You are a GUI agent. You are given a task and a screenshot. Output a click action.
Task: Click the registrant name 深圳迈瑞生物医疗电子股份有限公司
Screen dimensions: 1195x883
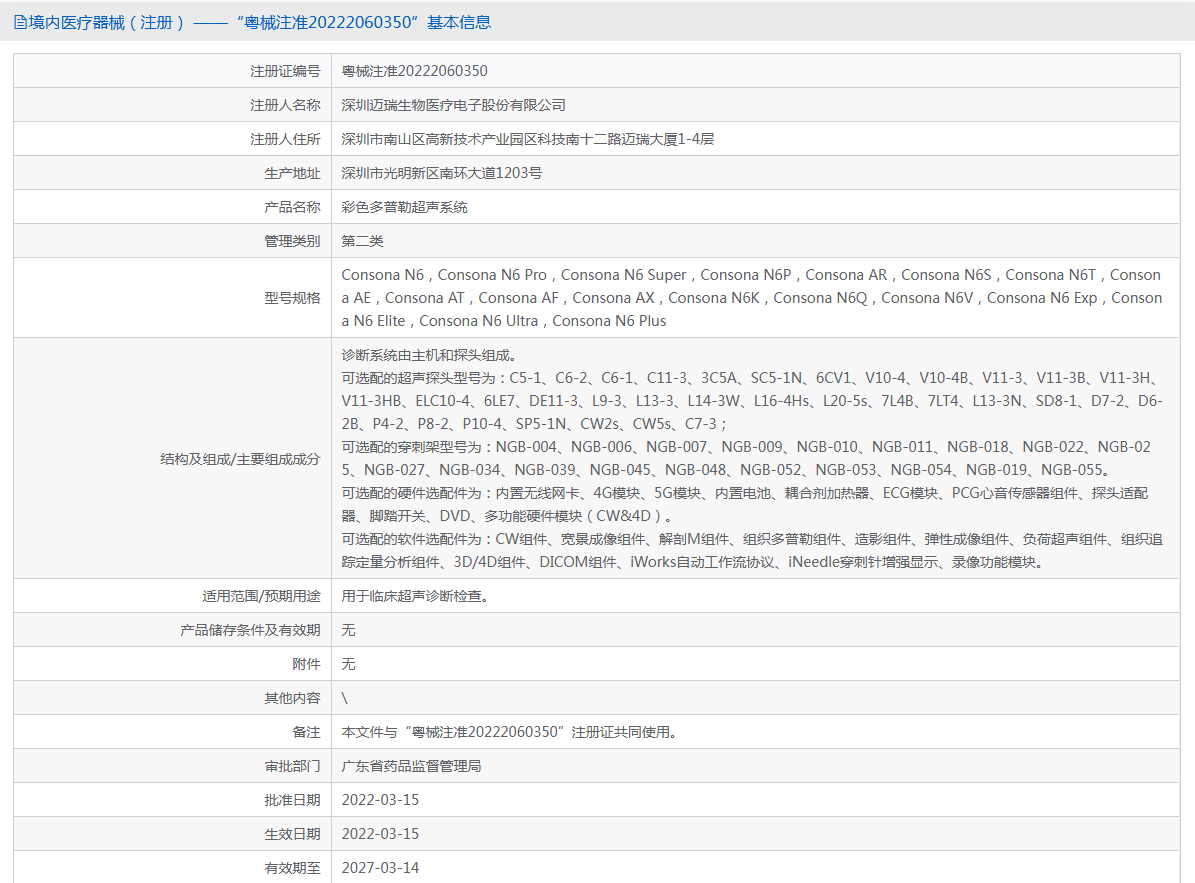coord(453,105)
